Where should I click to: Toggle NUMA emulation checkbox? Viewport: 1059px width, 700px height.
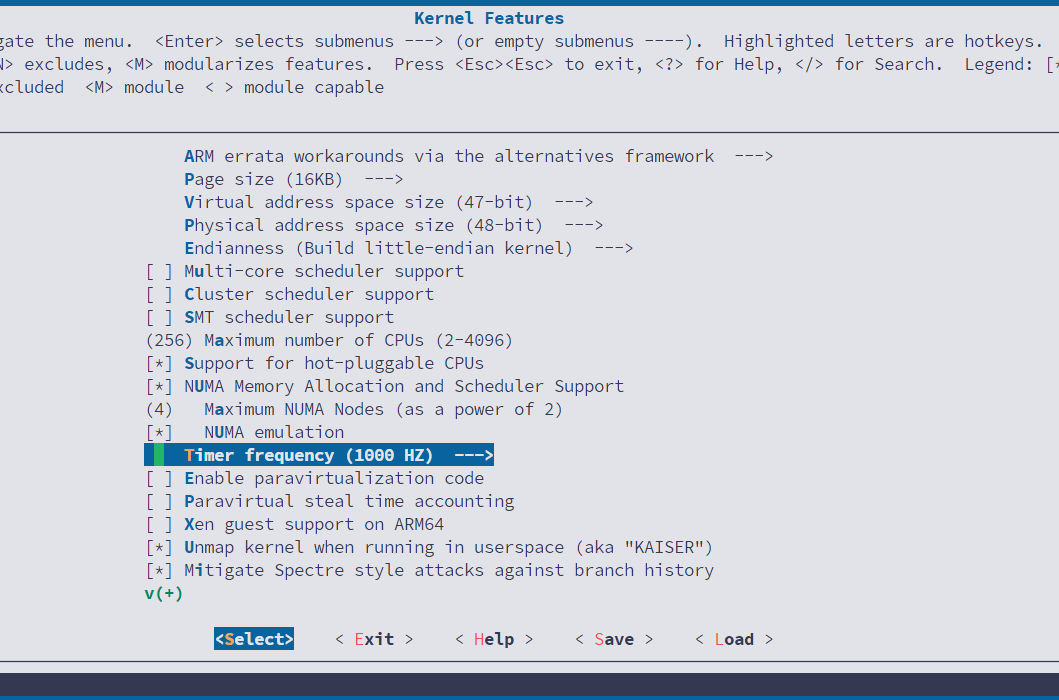point(159,432)
